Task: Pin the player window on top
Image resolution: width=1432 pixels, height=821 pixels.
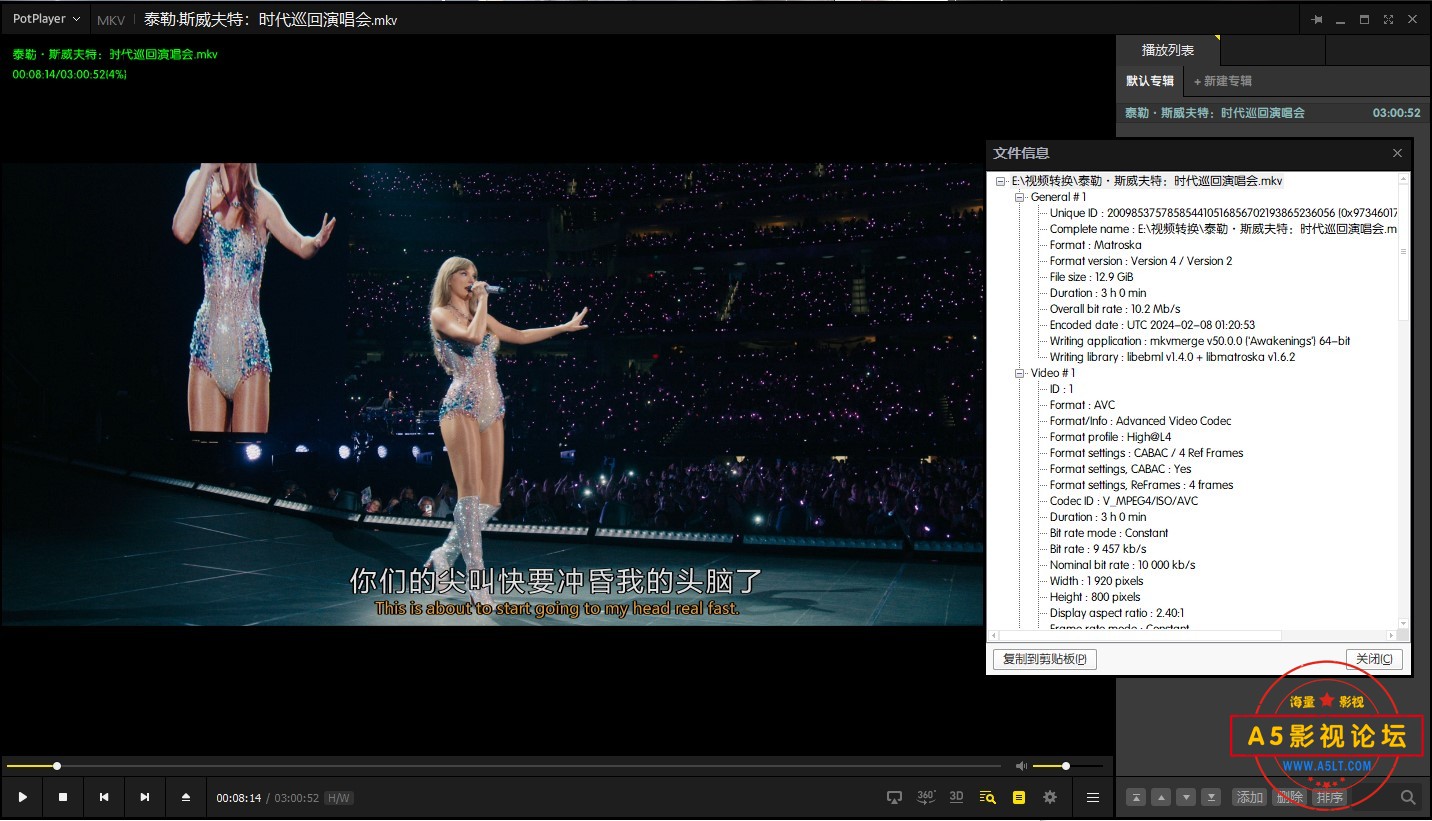Action: [1317, 19]
